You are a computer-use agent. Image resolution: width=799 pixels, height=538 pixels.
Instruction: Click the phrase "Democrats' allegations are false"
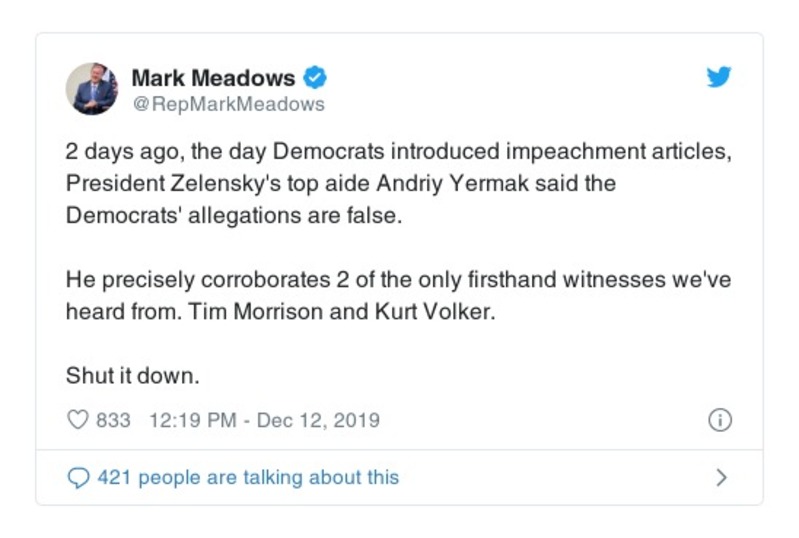pos(233,215)
